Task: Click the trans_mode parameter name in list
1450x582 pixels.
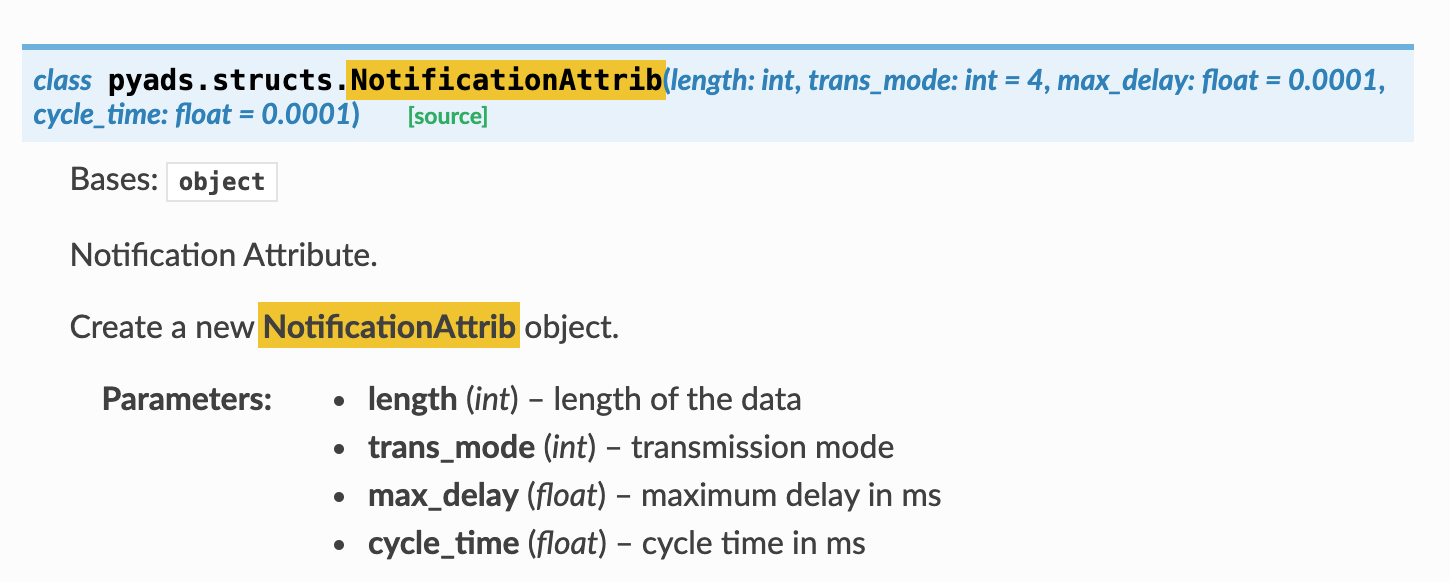Action: tap(451, 447)
